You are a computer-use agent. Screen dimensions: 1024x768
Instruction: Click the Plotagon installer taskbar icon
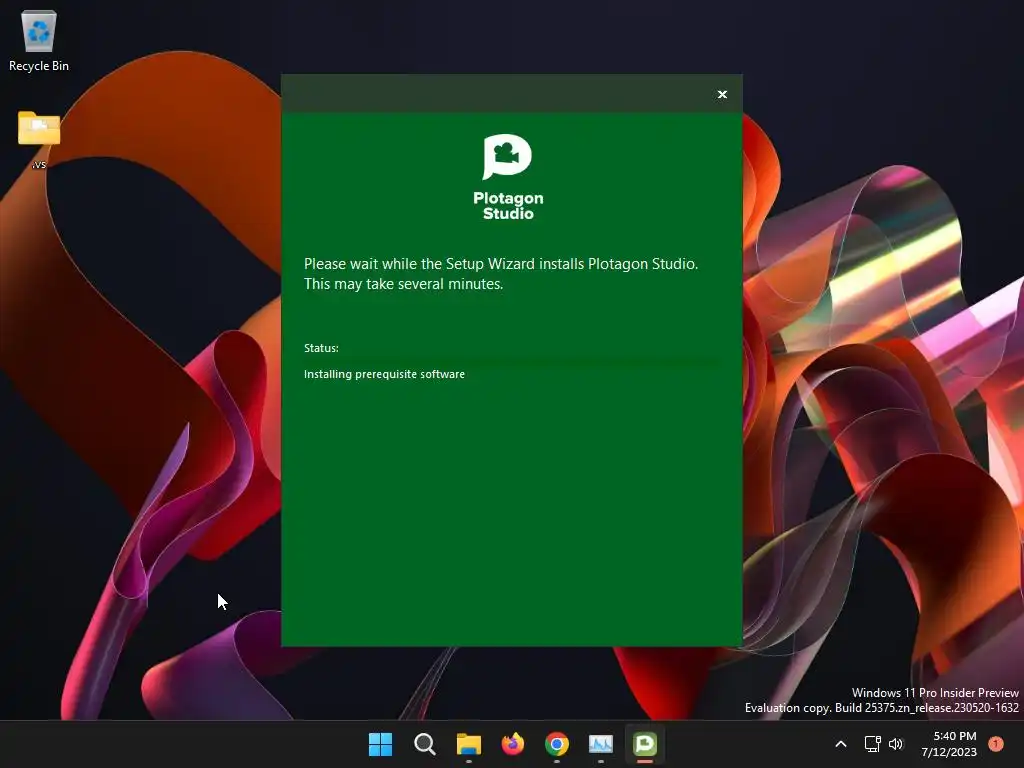(x=645, y=744)
